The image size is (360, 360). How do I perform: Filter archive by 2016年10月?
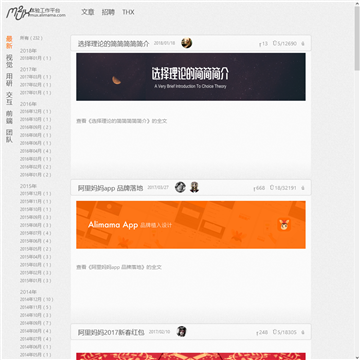pos(35,119)
